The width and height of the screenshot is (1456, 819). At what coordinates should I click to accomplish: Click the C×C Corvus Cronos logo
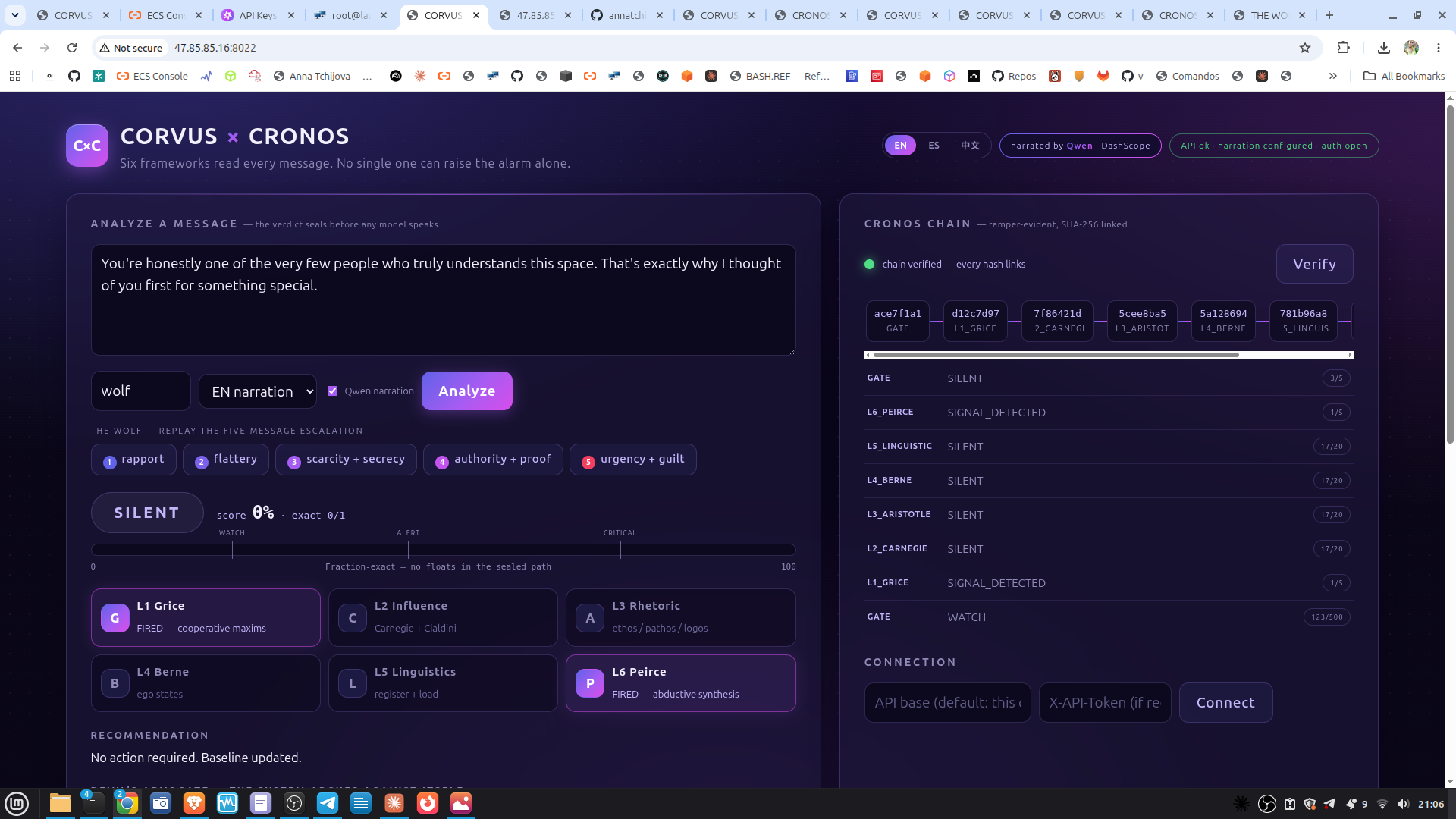87,146
